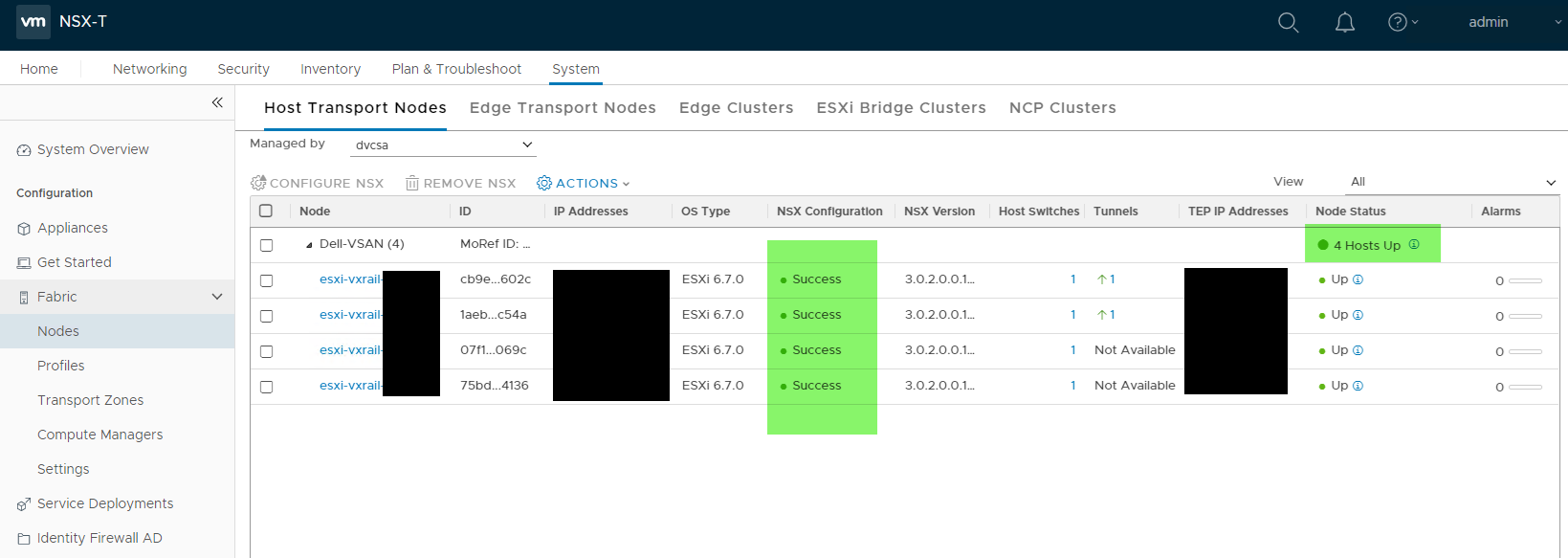Click the alarms bar for host 1aeb...c54a
Image resolution: width=1568 pixels, height=558 pixels.
click(1525, 316)
